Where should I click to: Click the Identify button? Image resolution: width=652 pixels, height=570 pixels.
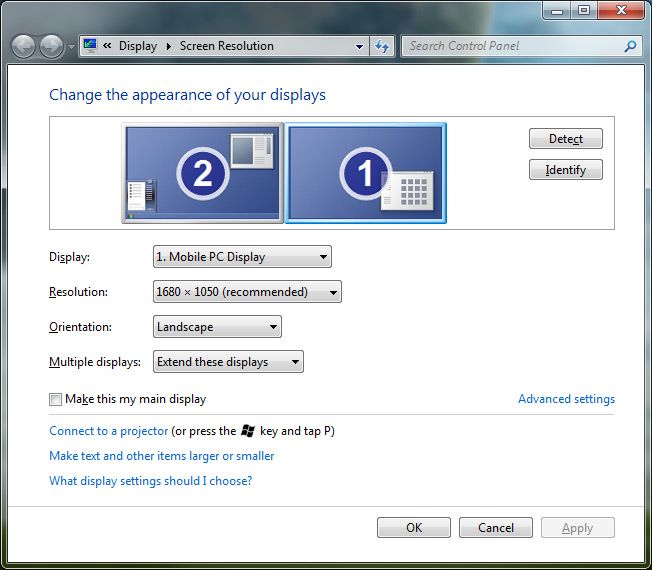566,170
